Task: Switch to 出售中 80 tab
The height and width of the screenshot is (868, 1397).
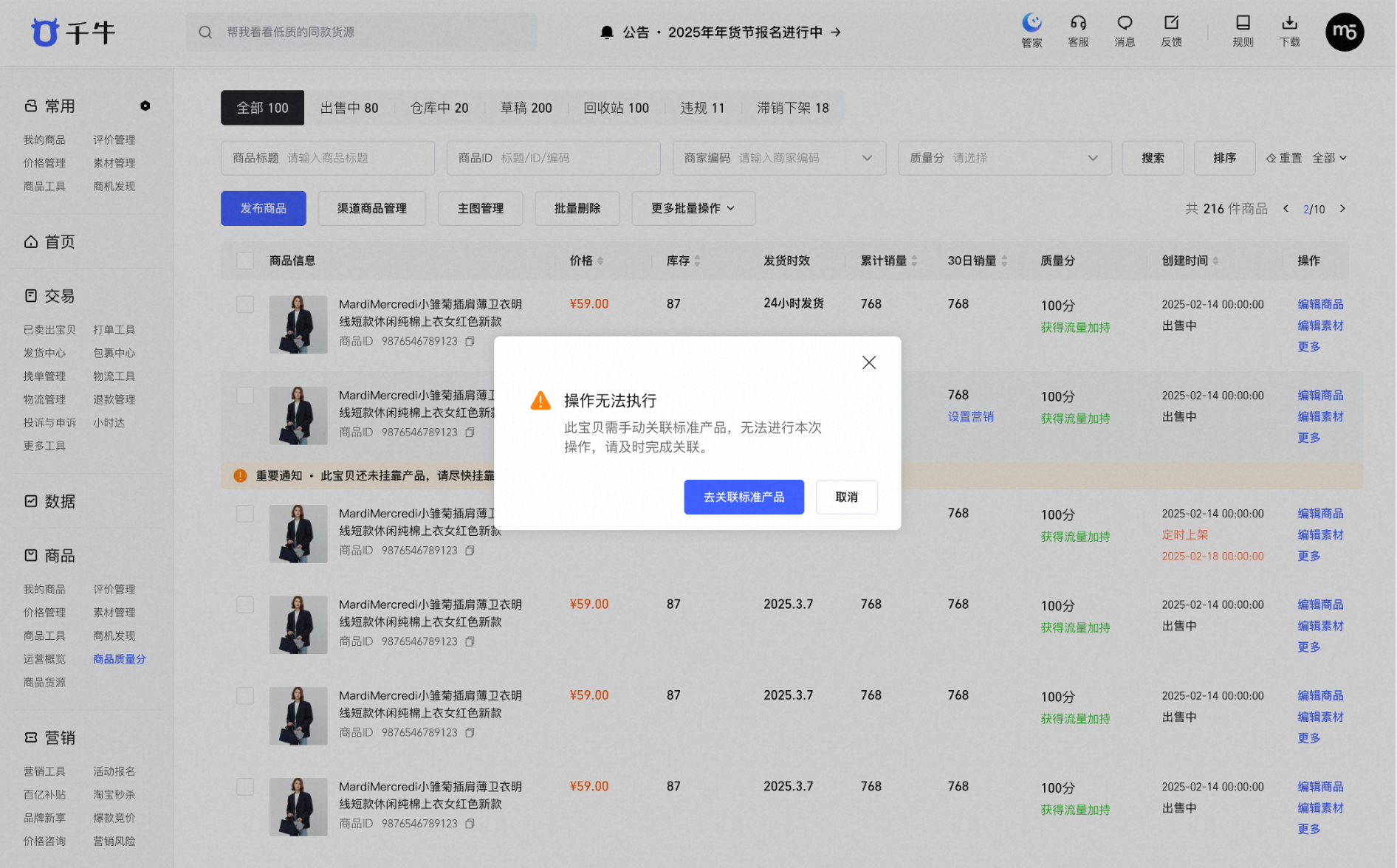Action: [349, 108]
